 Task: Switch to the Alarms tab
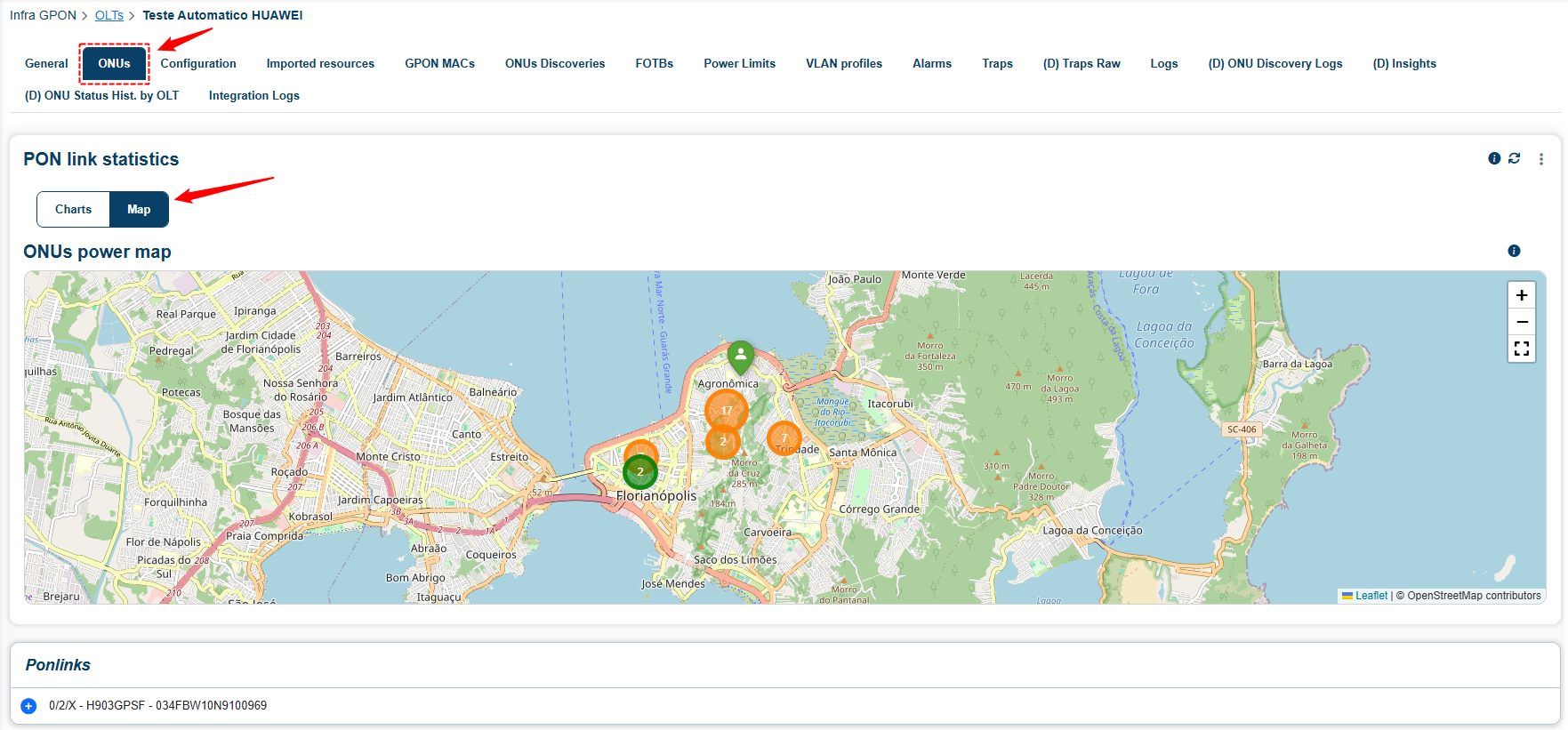click(x=932, y=63)
